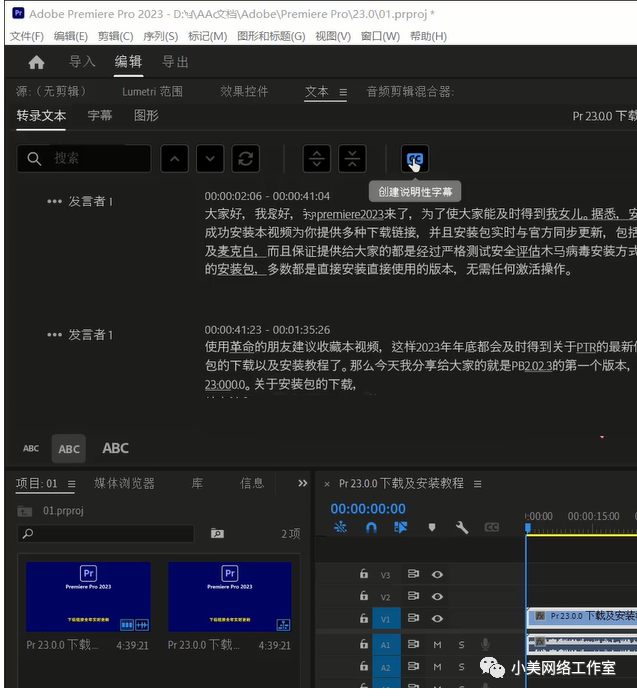Click split segment icon in transcript toolbar
This screenshot has height=697, width=637.
tap(316, 159)
